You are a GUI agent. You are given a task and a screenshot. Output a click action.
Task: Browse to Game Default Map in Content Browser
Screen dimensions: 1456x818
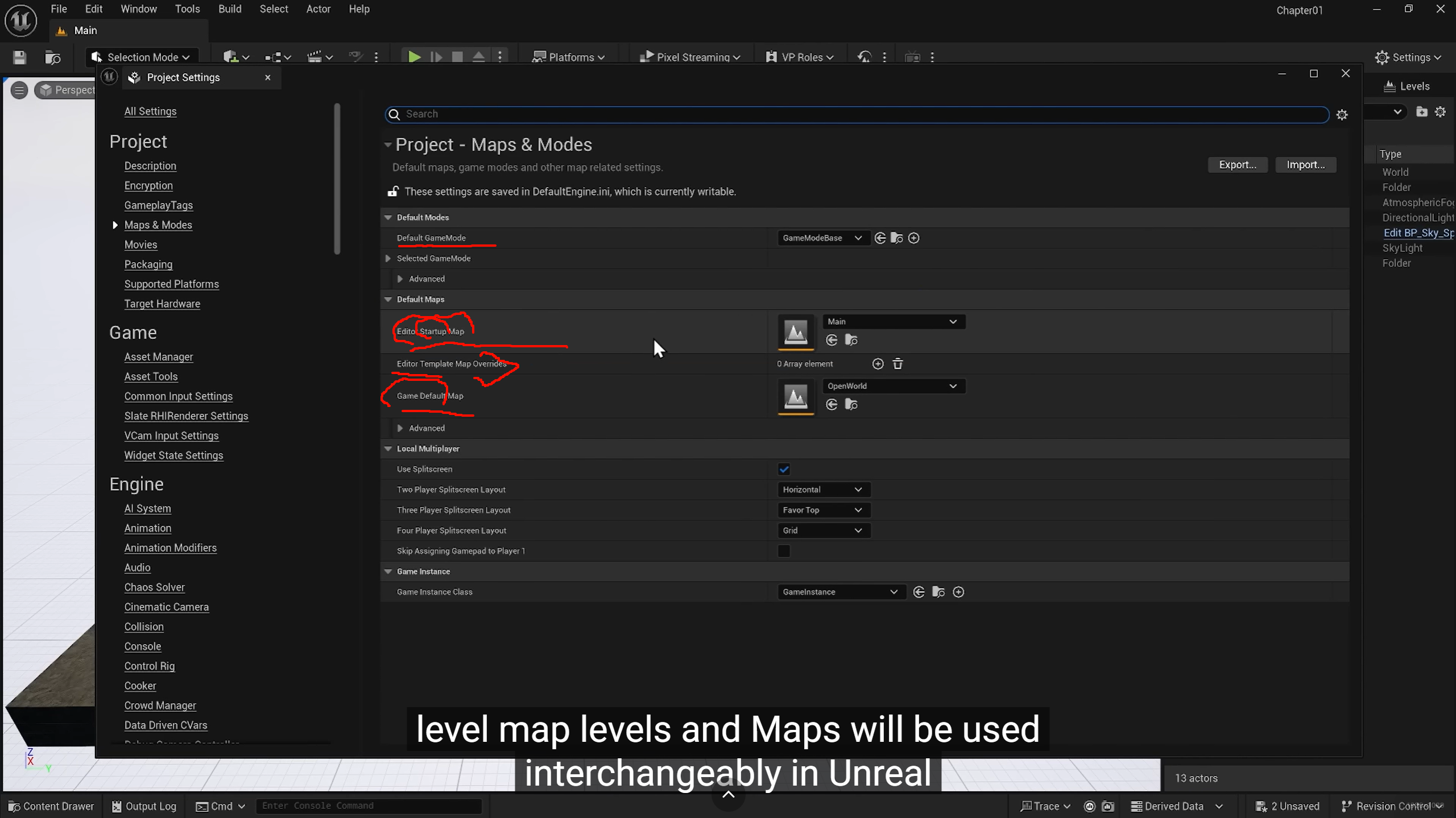coord(851,405)
